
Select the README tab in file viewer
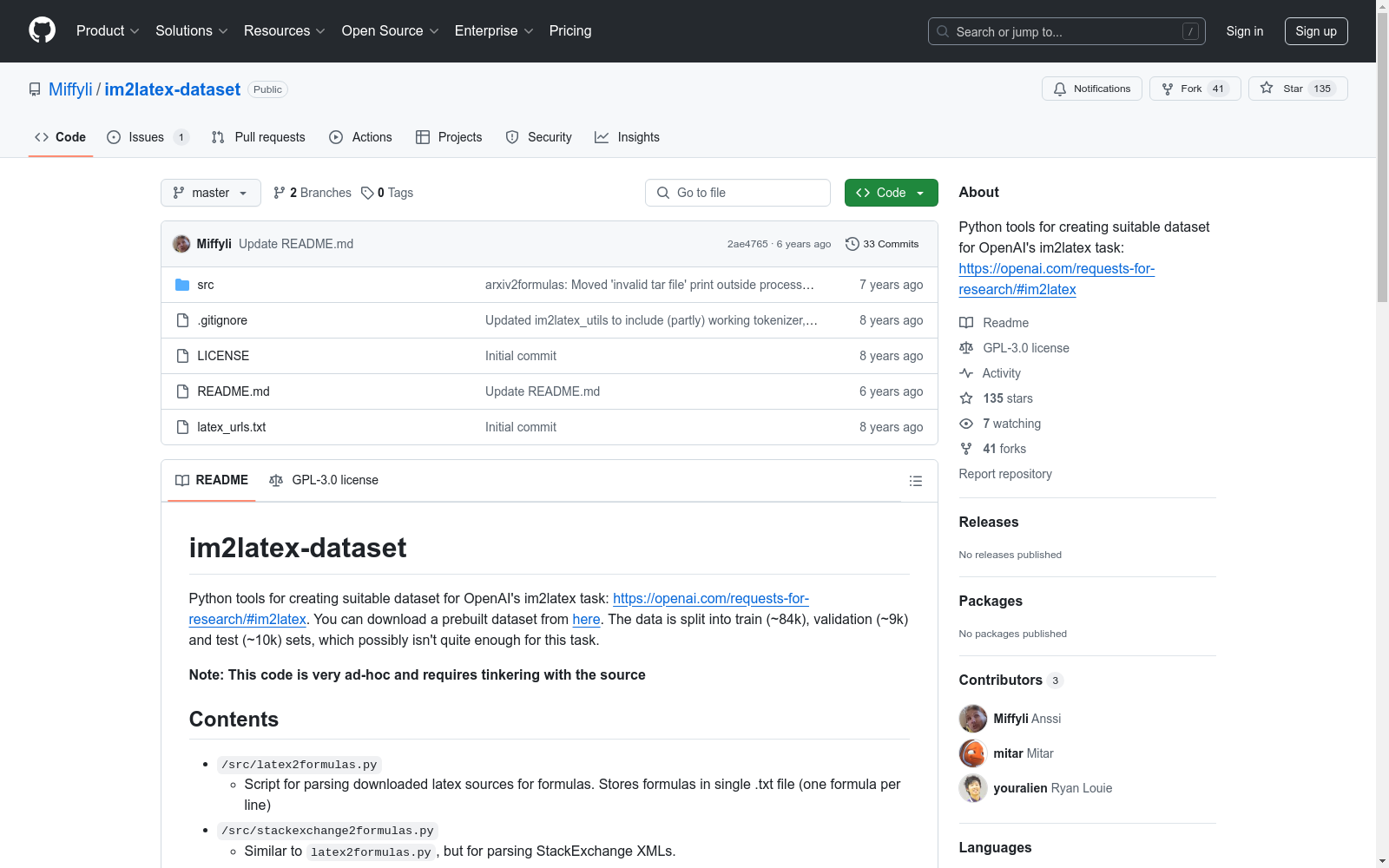coord(212,480)
